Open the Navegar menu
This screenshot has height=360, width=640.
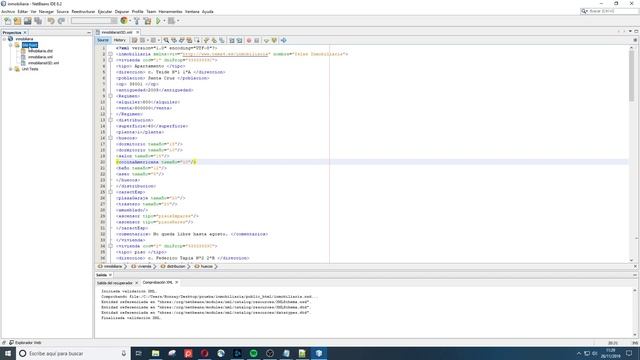tap(47, 11)
